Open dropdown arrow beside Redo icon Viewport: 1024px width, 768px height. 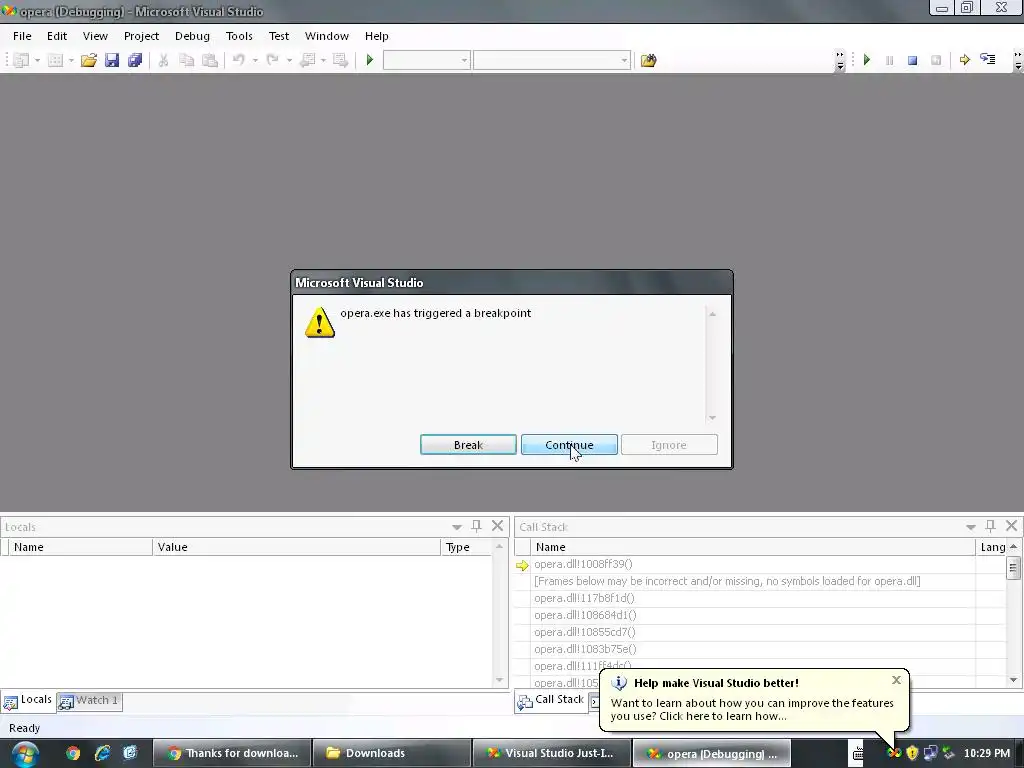tap(289, 60)
